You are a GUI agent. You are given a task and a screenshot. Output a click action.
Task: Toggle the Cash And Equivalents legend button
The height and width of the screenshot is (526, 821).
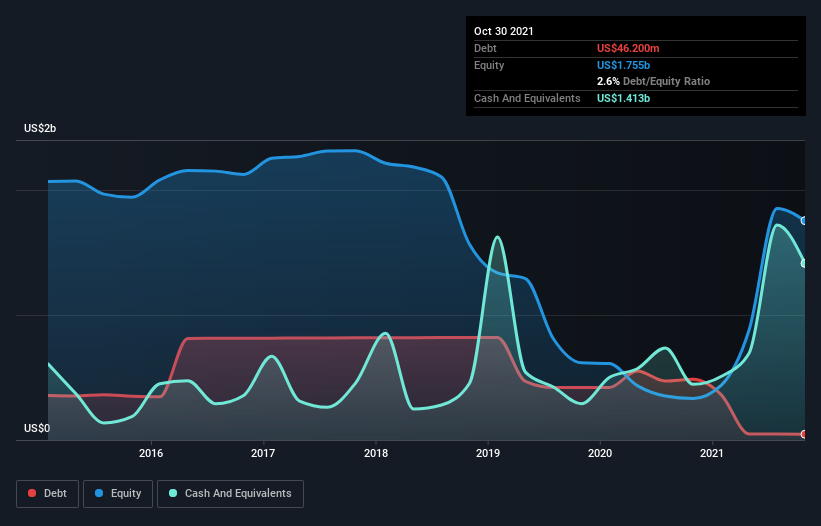click(230, 494)
